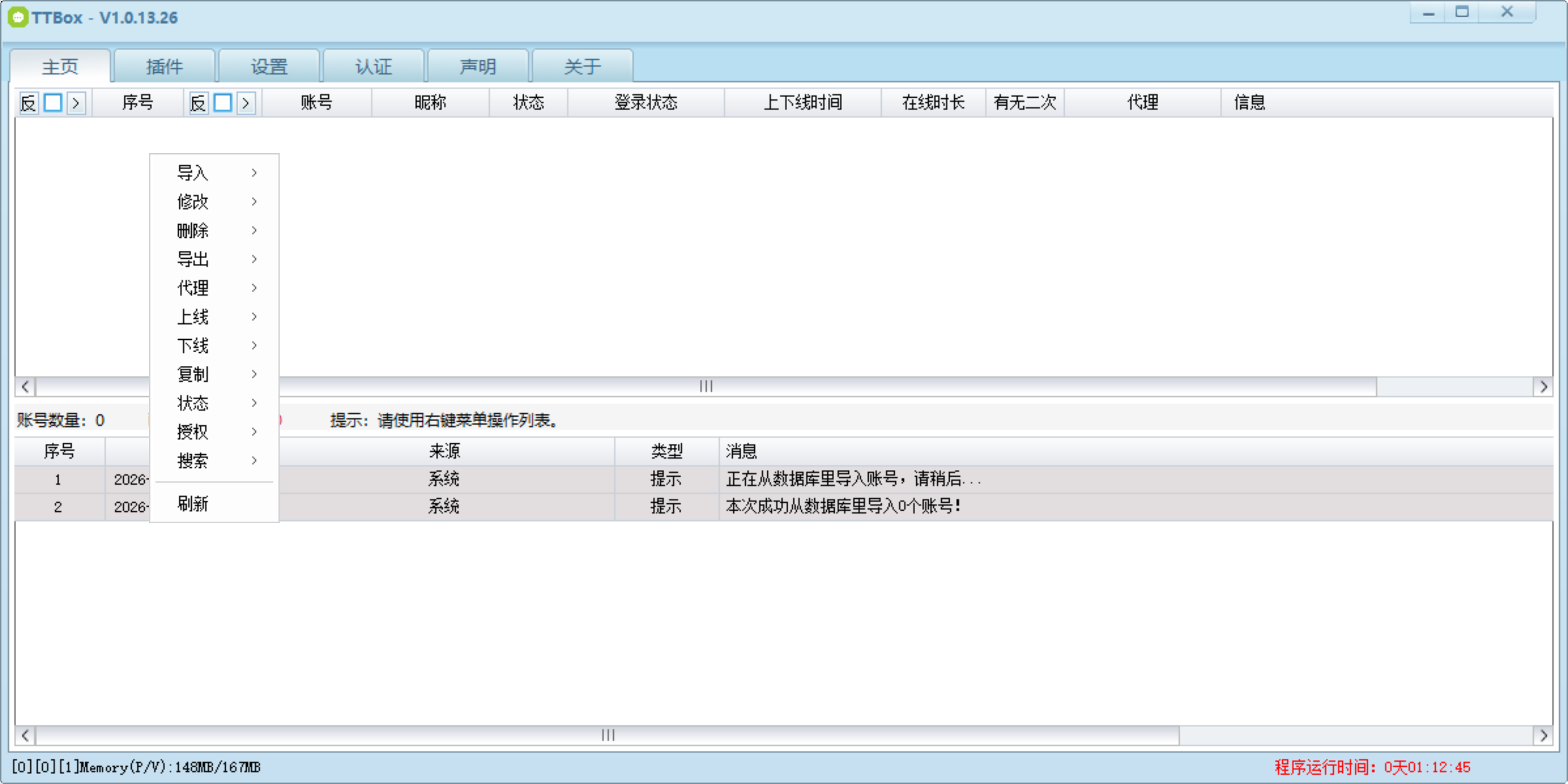Select 上线 in the context menu

[193, 317]
